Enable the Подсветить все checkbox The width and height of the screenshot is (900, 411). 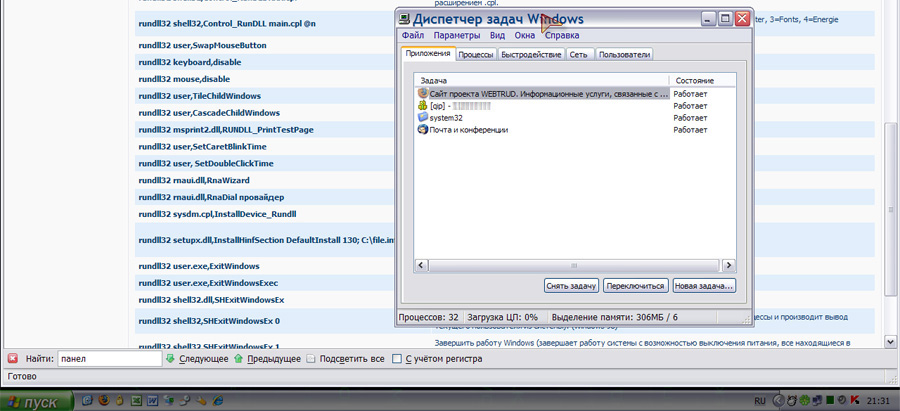pyautogui.click(x=312, y=358)
